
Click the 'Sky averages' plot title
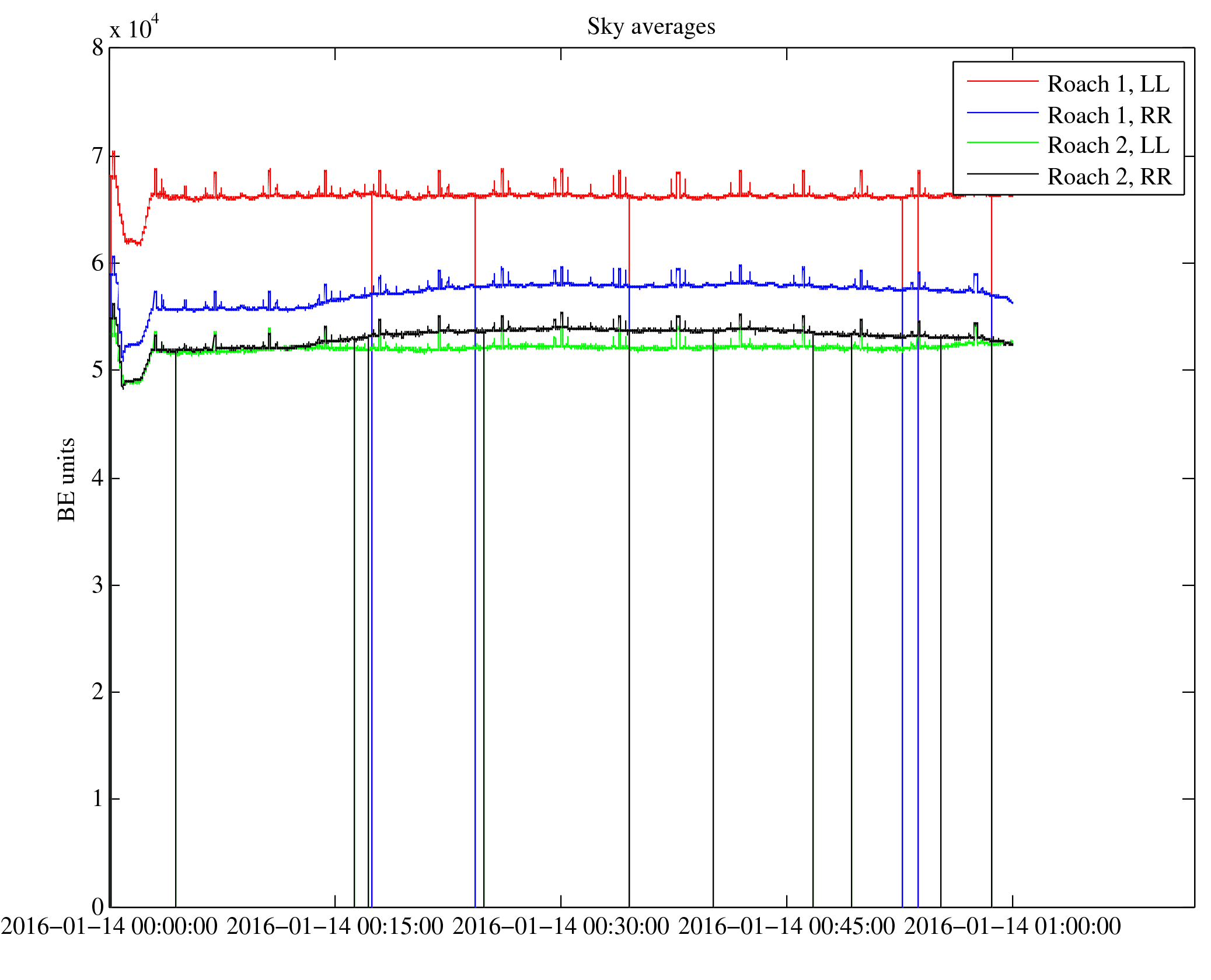[651, 27]
